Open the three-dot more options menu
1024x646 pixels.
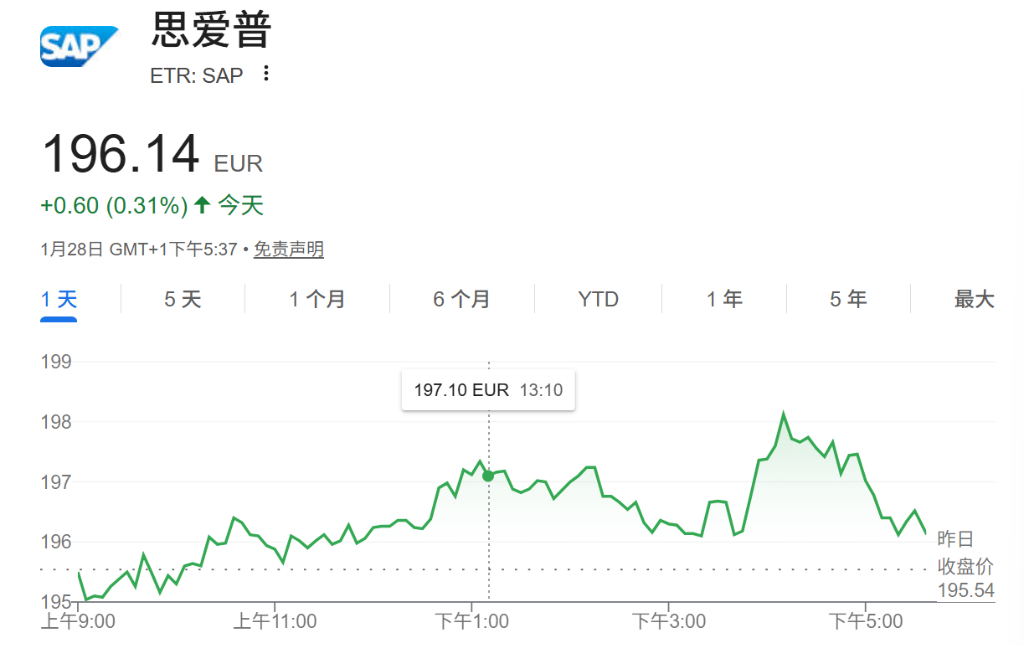coord(266,74)
